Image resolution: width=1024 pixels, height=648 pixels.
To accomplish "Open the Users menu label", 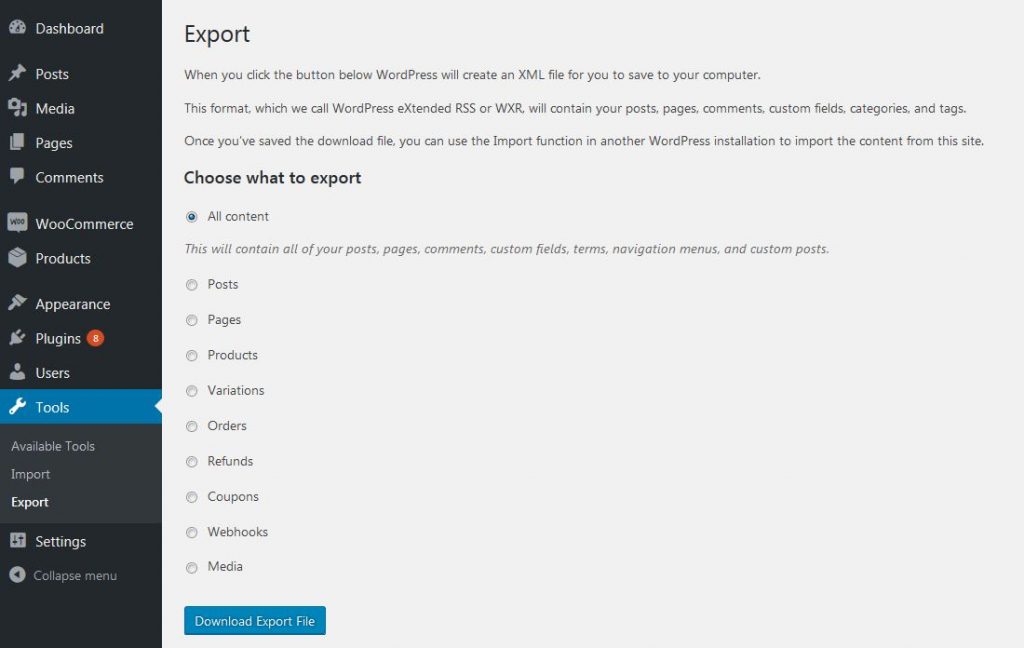I will tap(52, 373).
